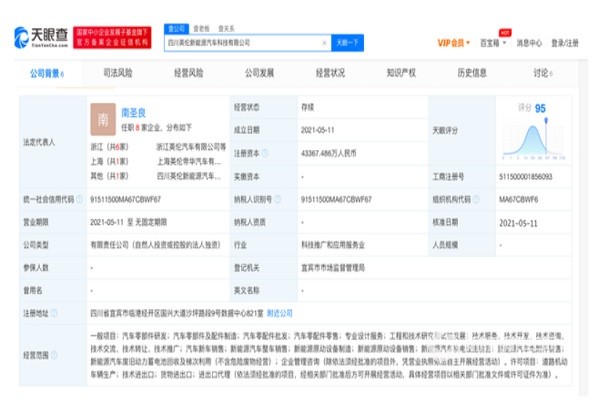Click the 上海（共1家） region entry
The height and width of the screenshot is (400, 600).
(109, 162)
